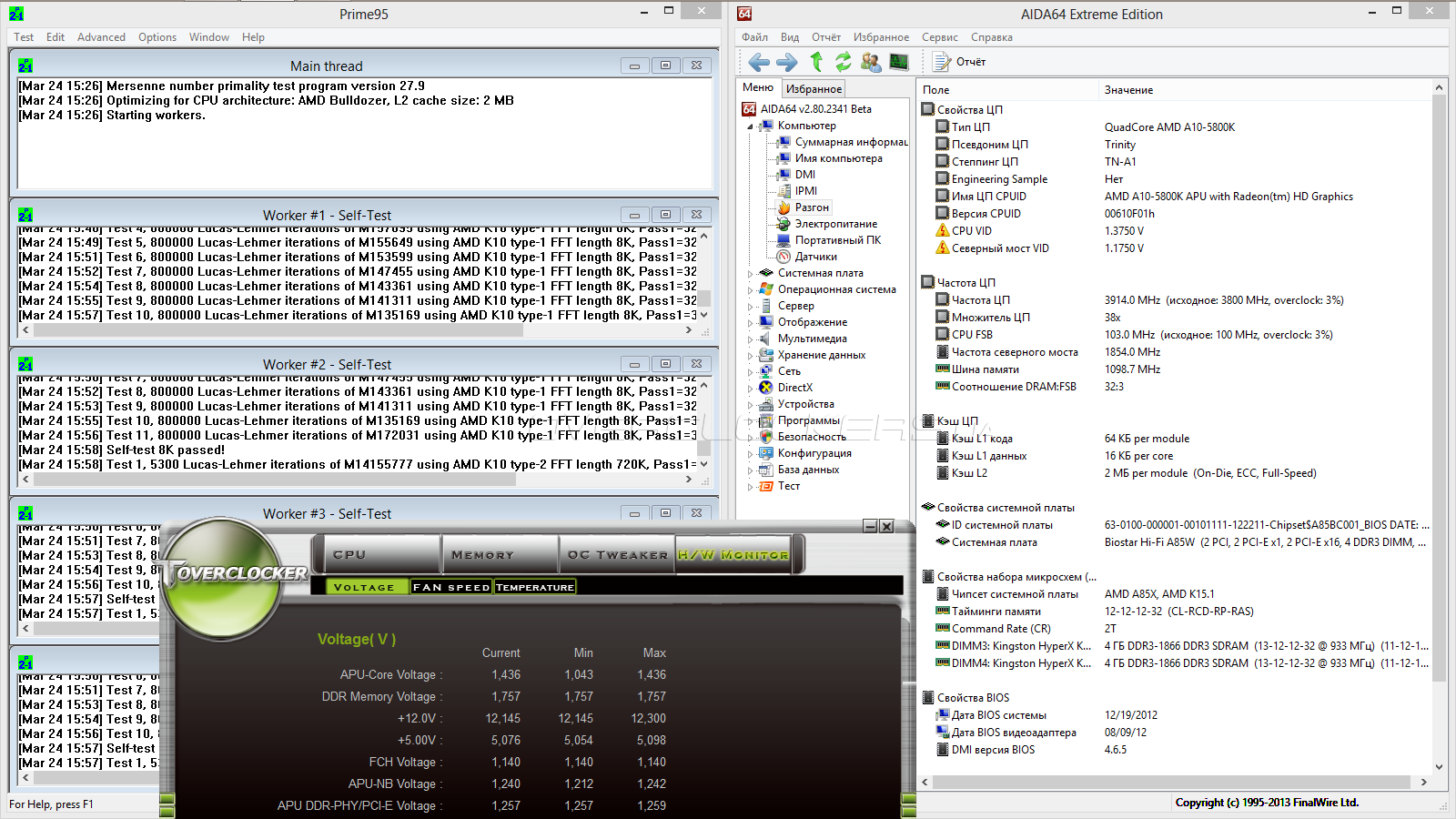Screen dimensions: 1456x819
Task: Click the Хранение данных drive icon
Action: (x=766, y=355)
